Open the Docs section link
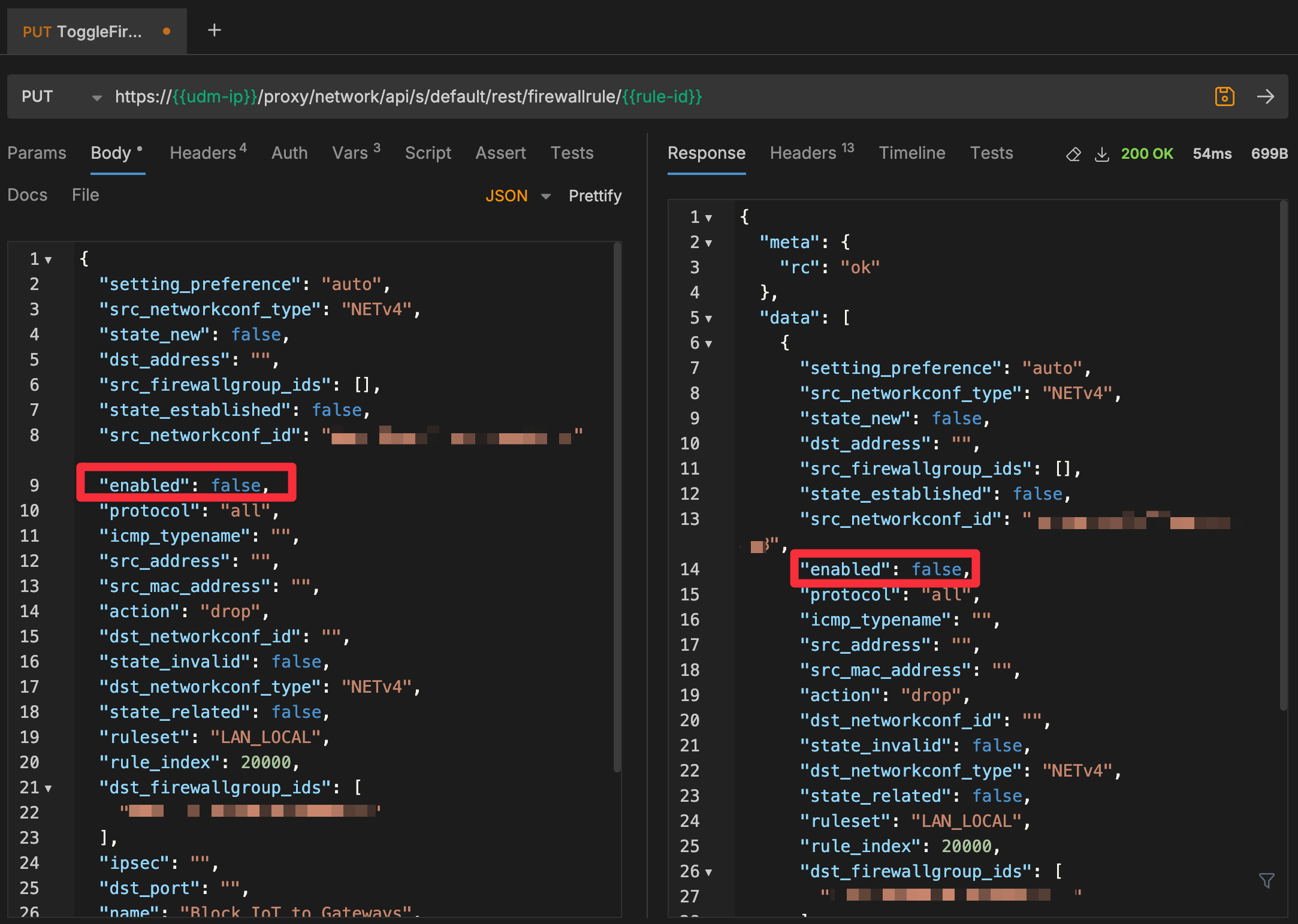Screen dimensions: 1298x924 point(27,195)
